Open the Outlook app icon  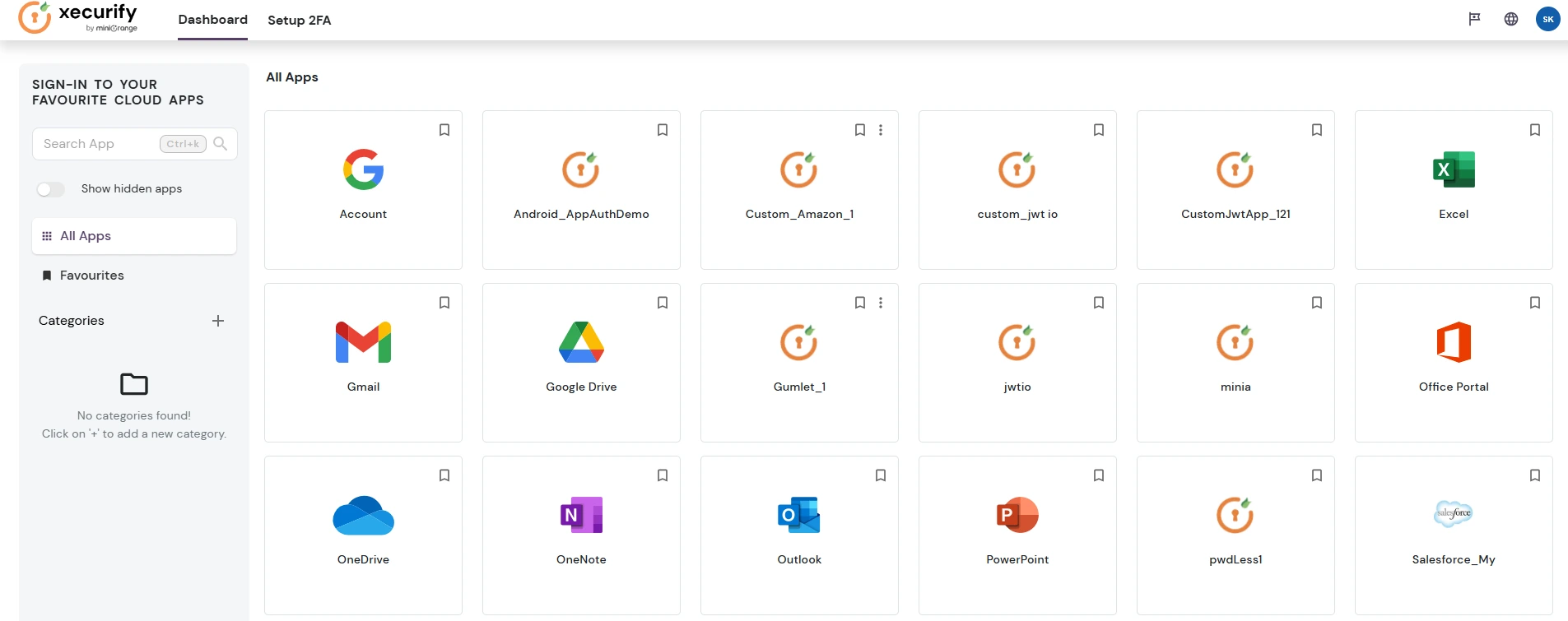799,515
